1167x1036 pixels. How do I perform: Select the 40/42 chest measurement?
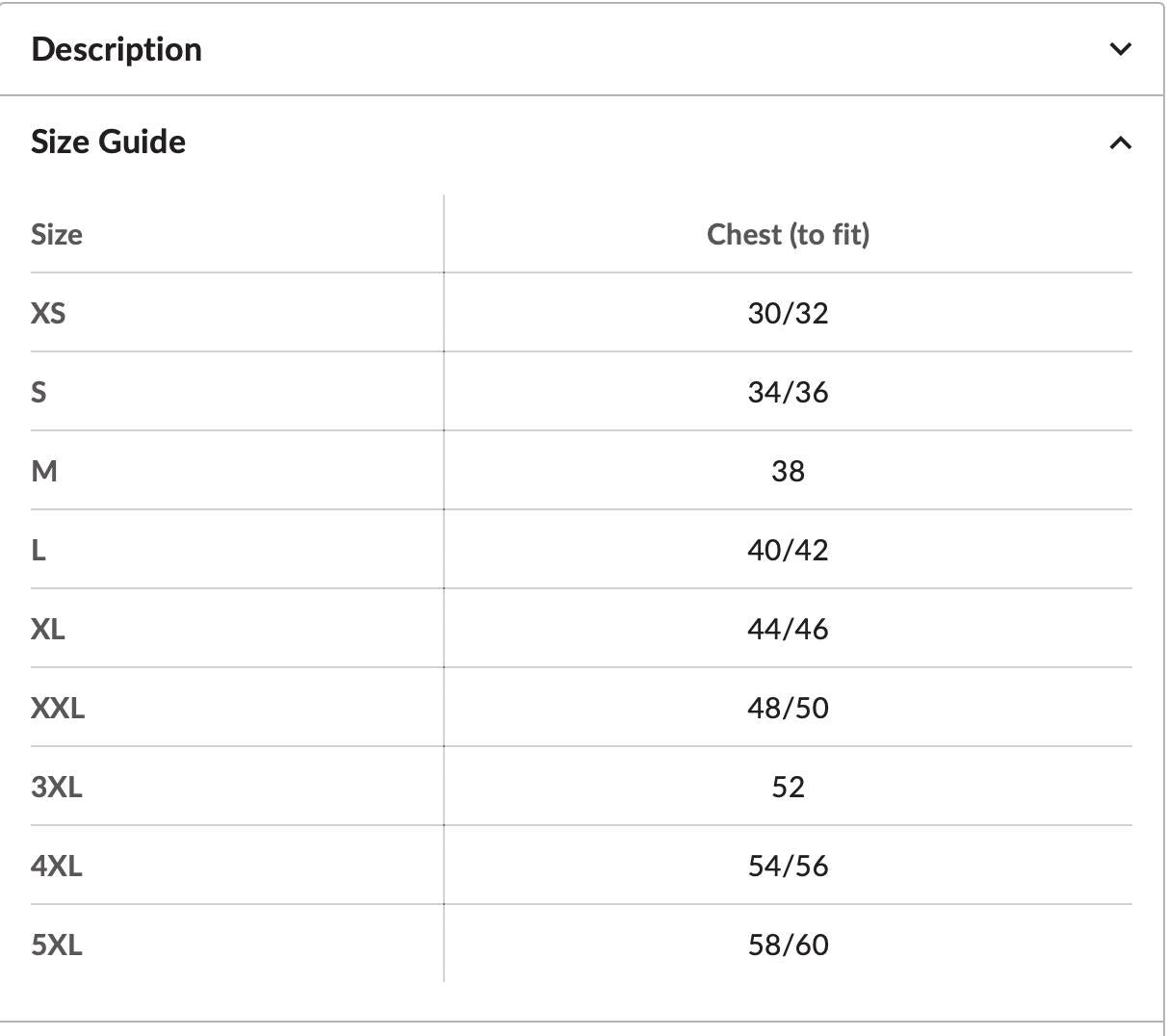click(x=788, y=550)
